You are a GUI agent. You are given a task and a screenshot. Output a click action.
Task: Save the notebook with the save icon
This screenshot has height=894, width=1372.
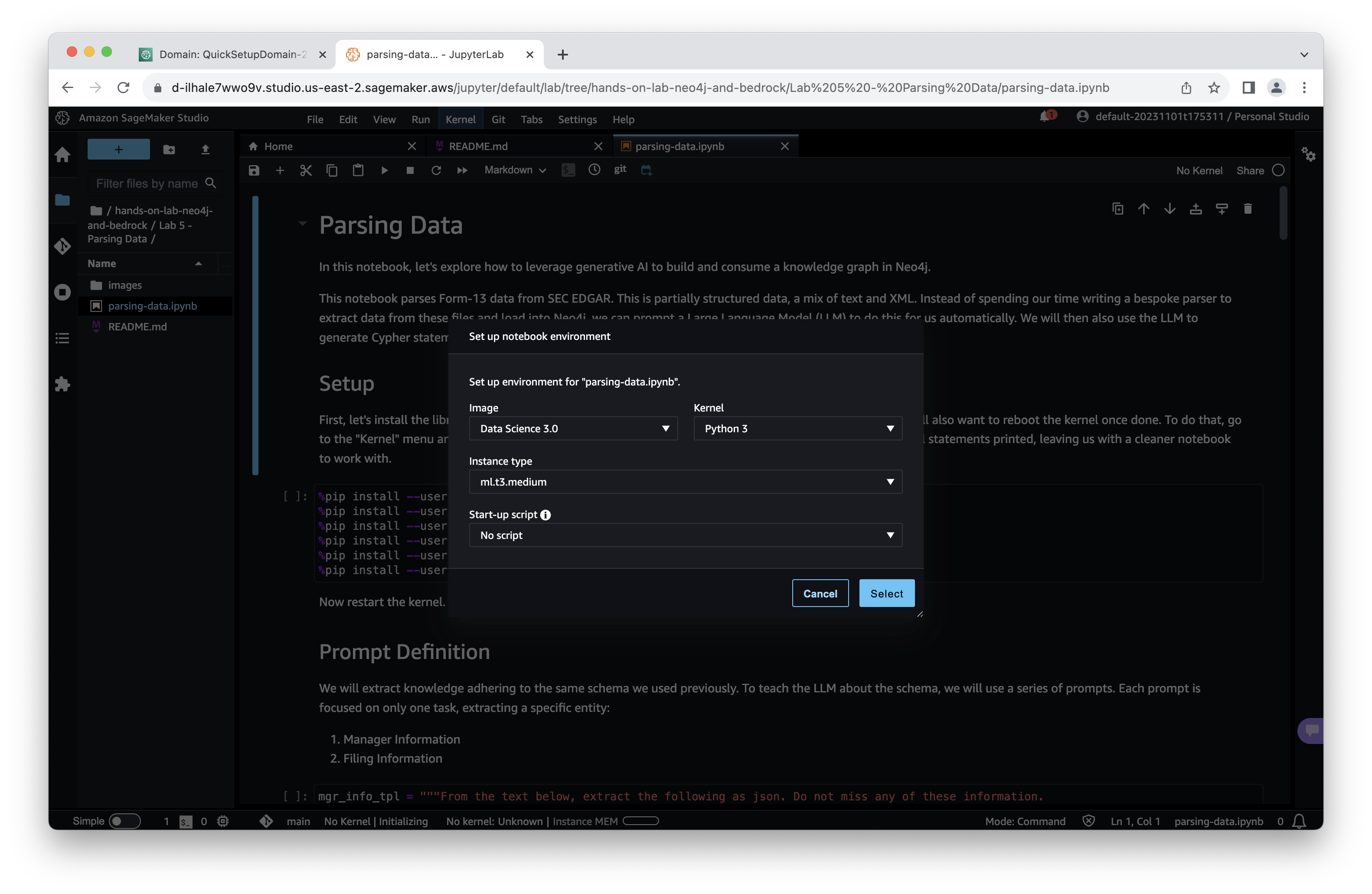(x=254, y=170)
